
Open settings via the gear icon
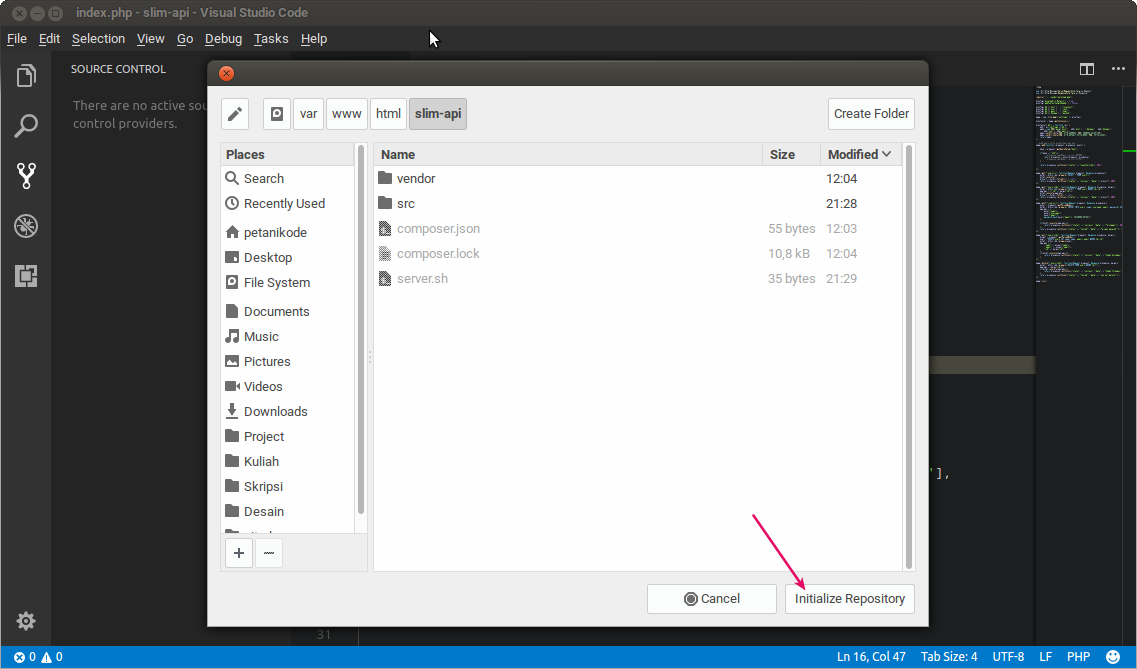pyautogui.click(x=26, y=621)
